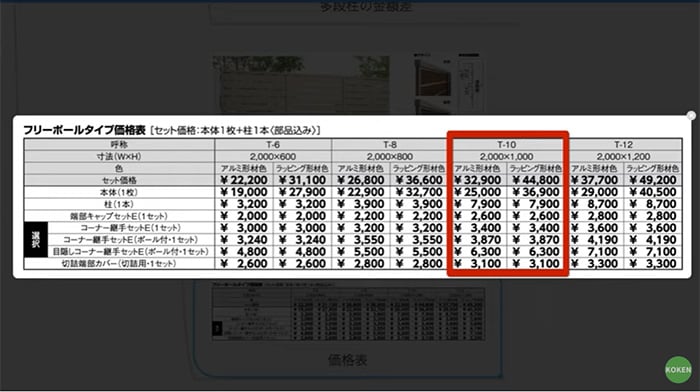Click the ¥44,800 set price cell
This screenshot has height=392, width=700.
point(536,180)
